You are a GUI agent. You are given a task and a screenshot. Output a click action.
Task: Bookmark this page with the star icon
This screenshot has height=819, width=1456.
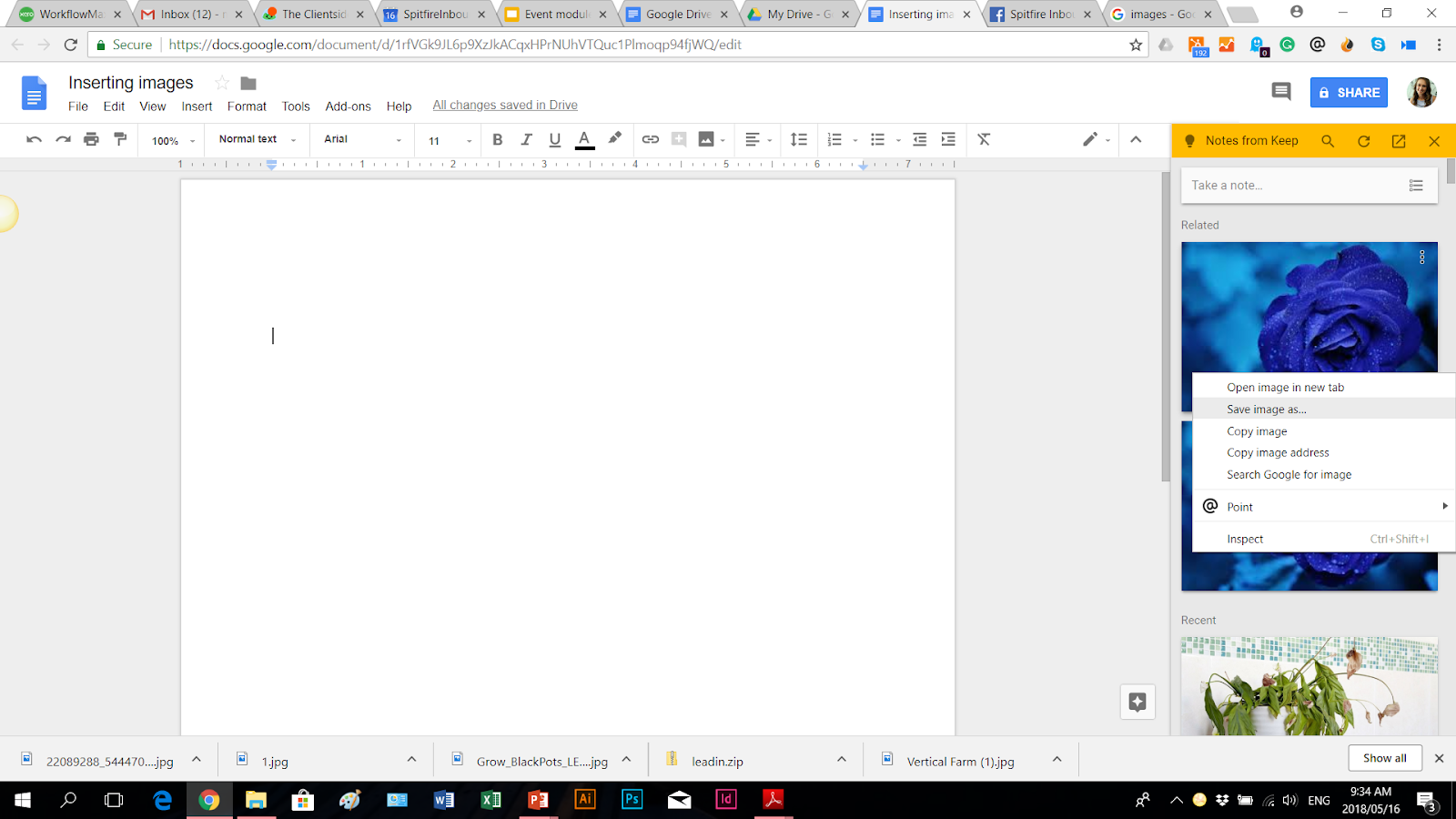[1136, 45]
